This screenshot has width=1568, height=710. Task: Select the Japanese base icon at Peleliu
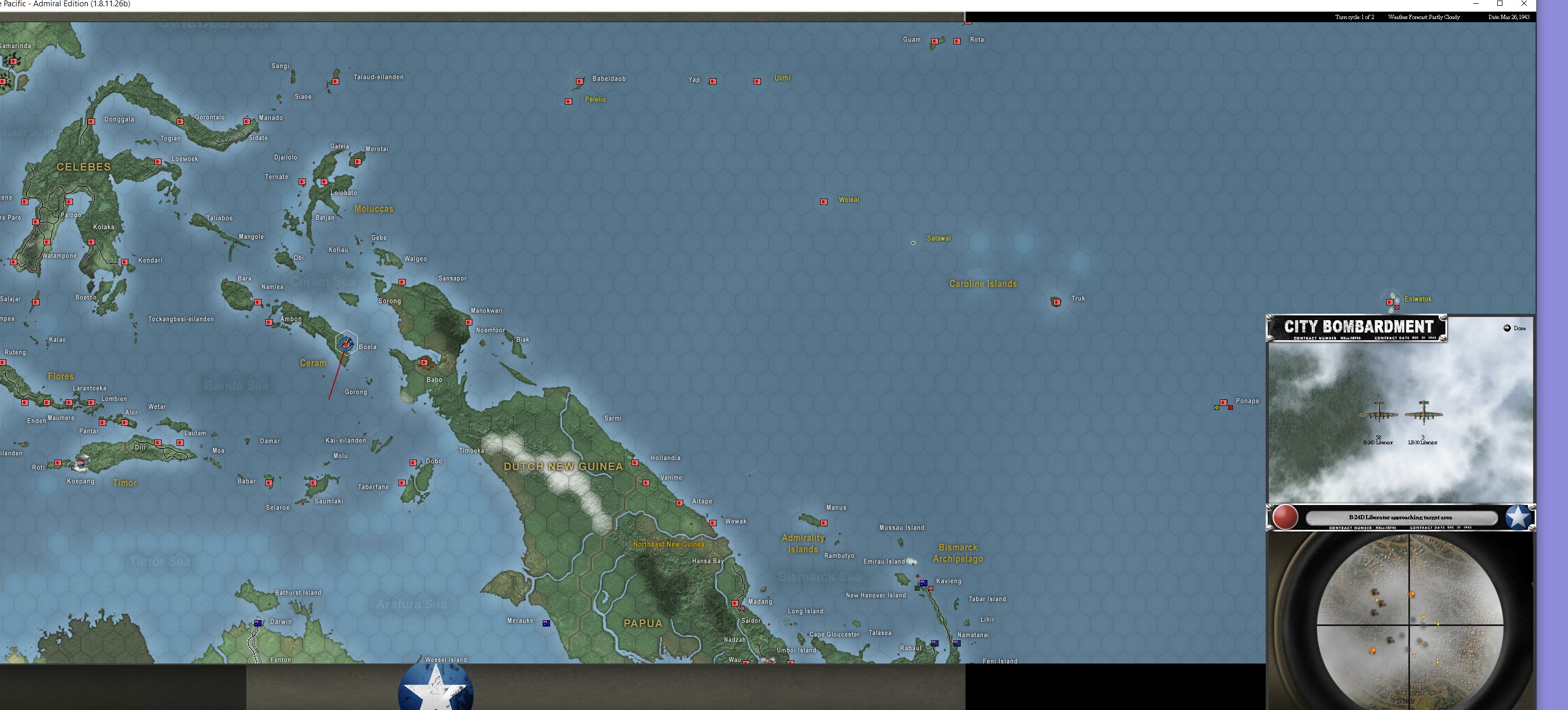point(569,101)
